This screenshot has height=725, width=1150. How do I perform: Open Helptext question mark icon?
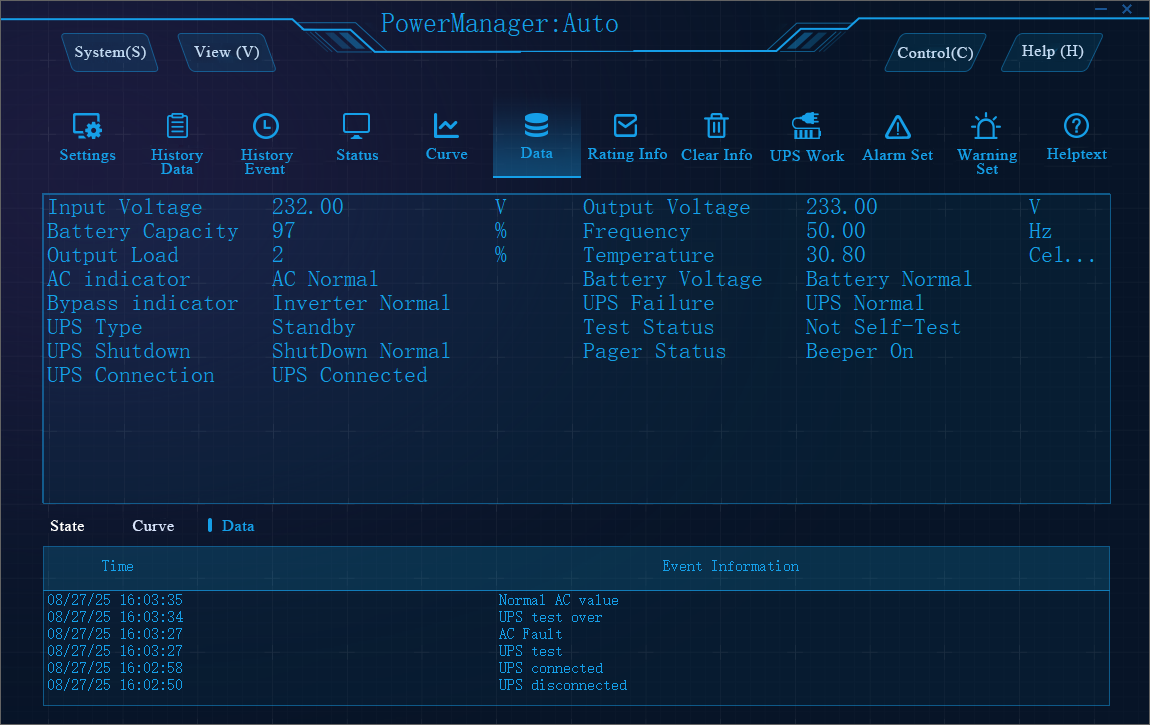(1076, 127)
